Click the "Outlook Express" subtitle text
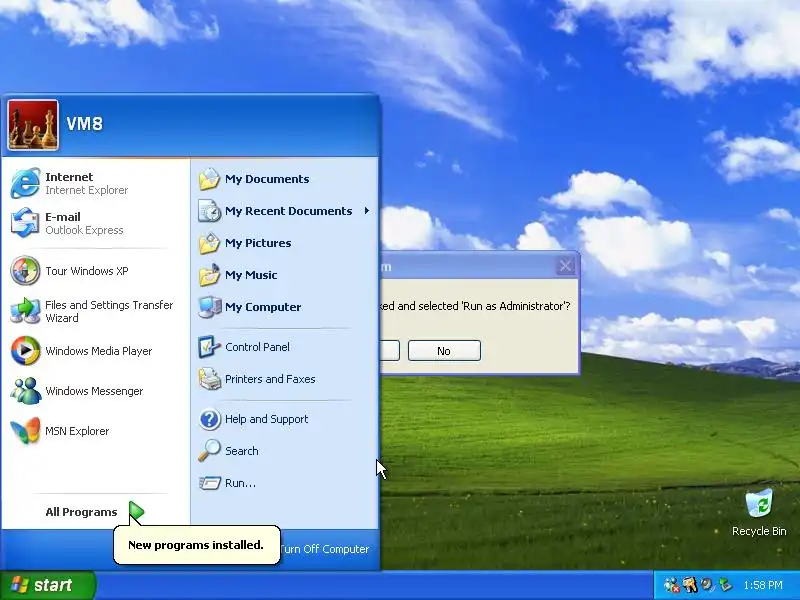This screenshot has height=600, width=800. pyautogui.click(x=84, y=230)
